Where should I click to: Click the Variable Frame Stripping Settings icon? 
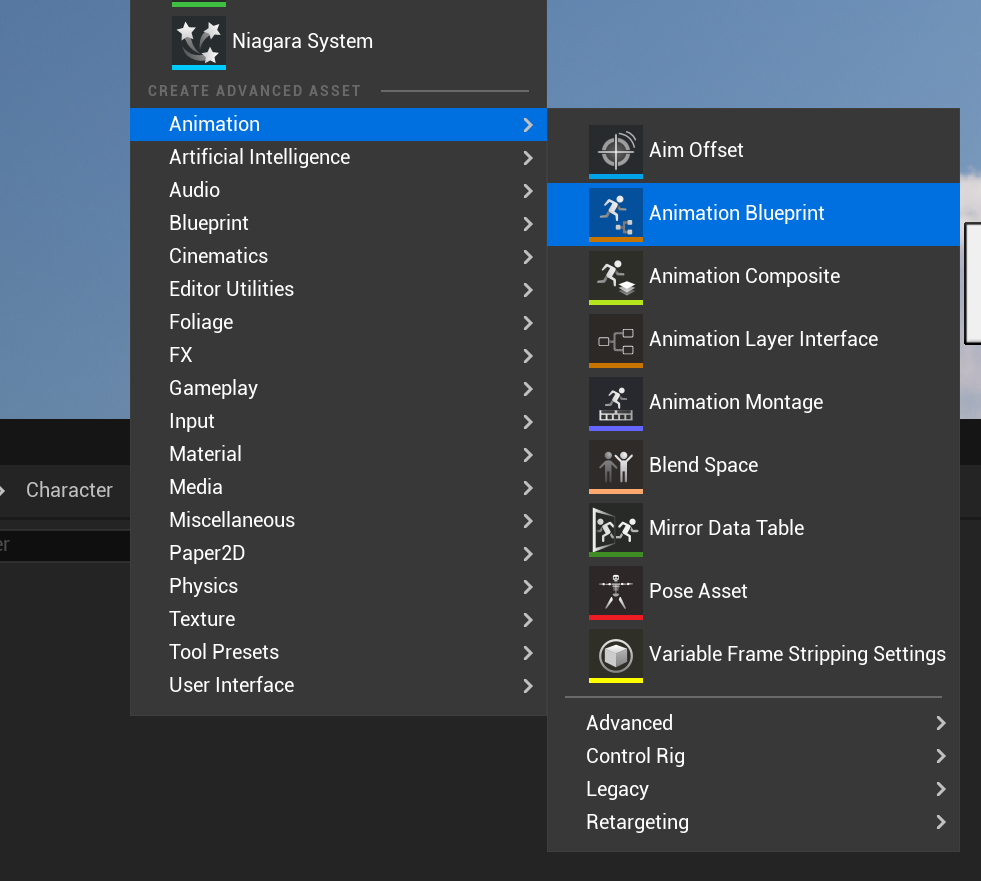point(616,656)
